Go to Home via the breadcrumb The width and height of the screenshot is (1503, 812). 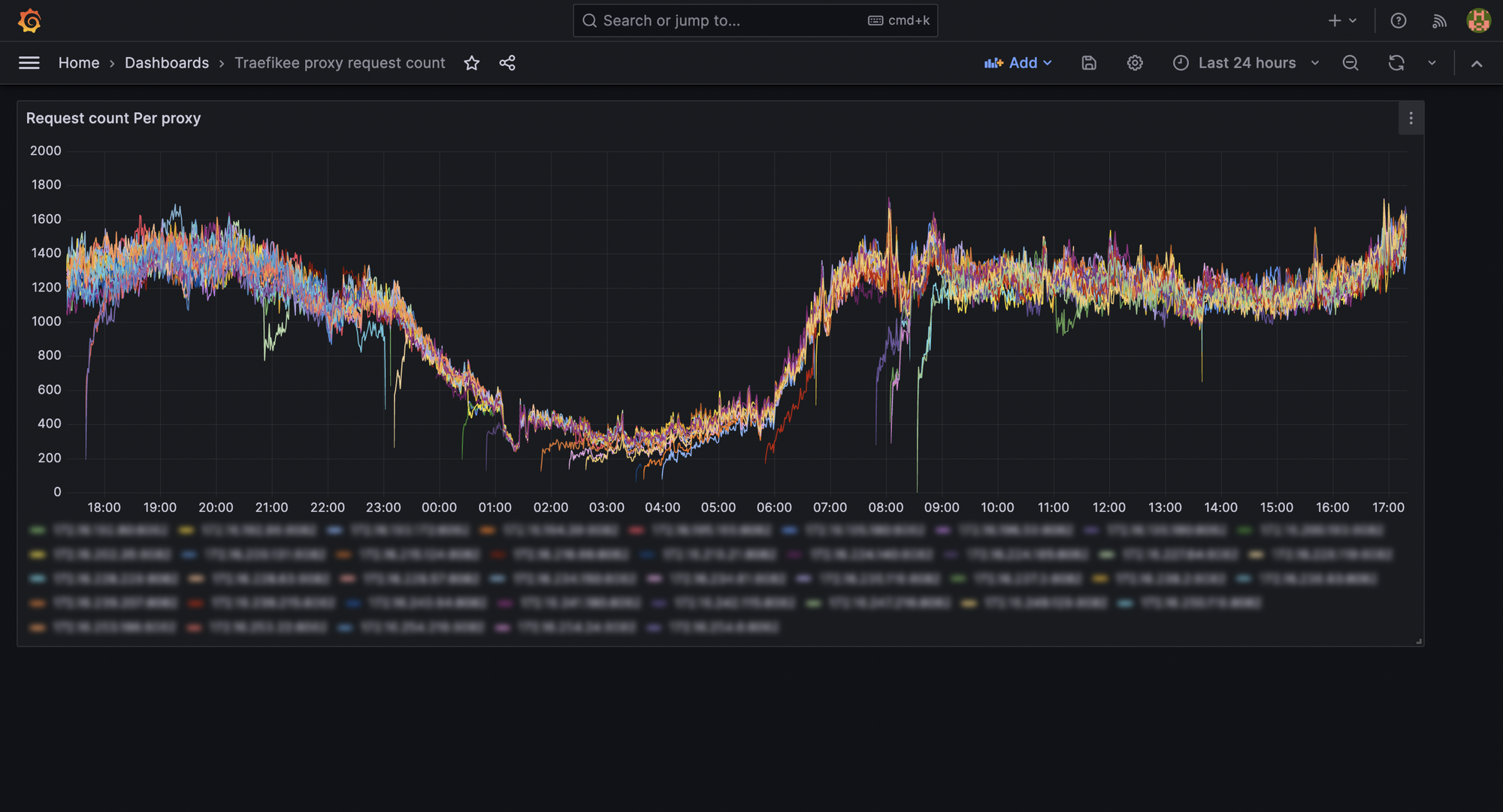click(79, 62)
